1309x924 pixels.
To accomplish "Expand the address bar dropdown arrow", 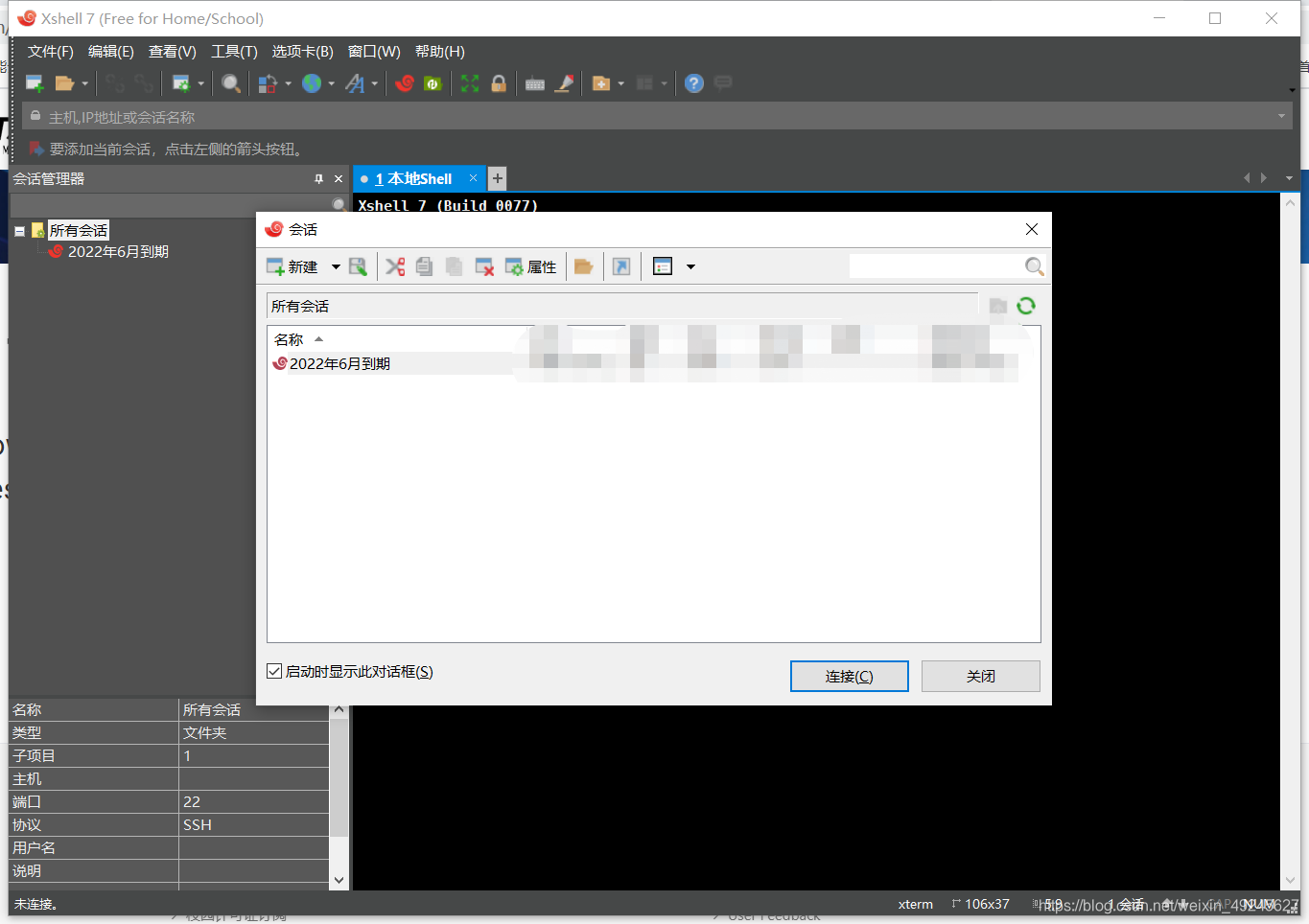I will (x=1281, y=117).
